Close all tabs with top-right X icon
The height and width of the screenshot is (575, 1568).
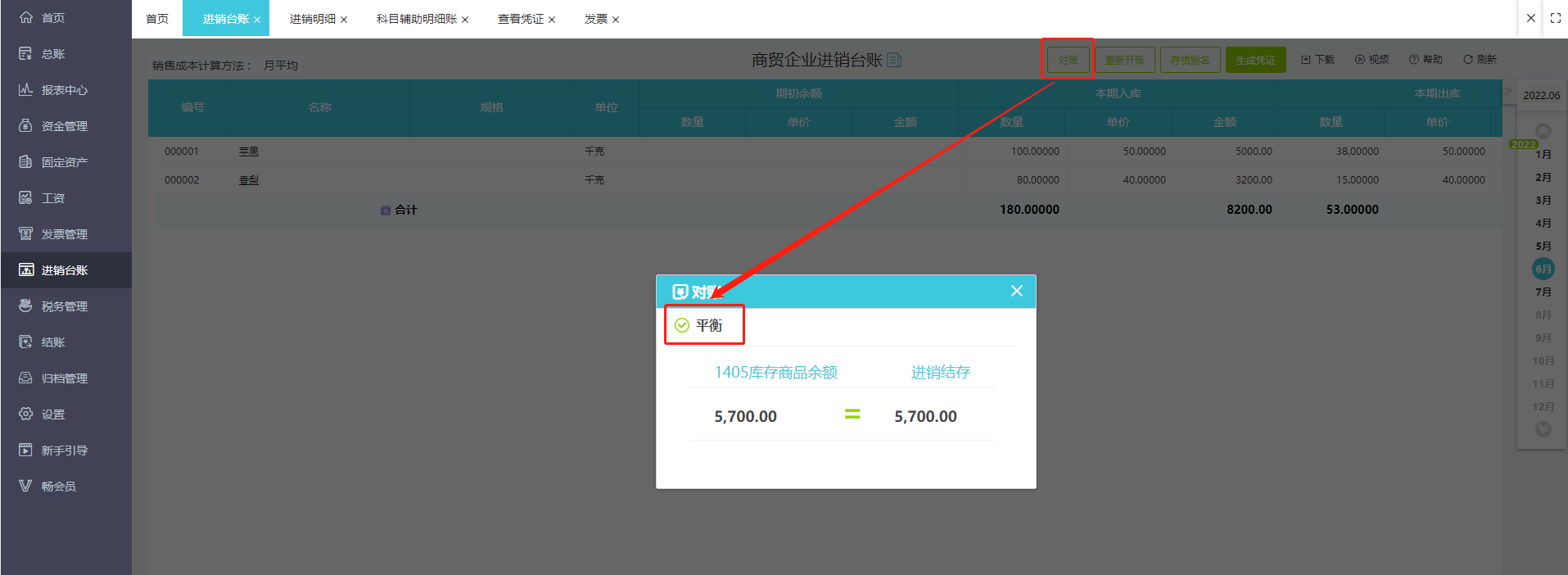tap(1531, 18)
